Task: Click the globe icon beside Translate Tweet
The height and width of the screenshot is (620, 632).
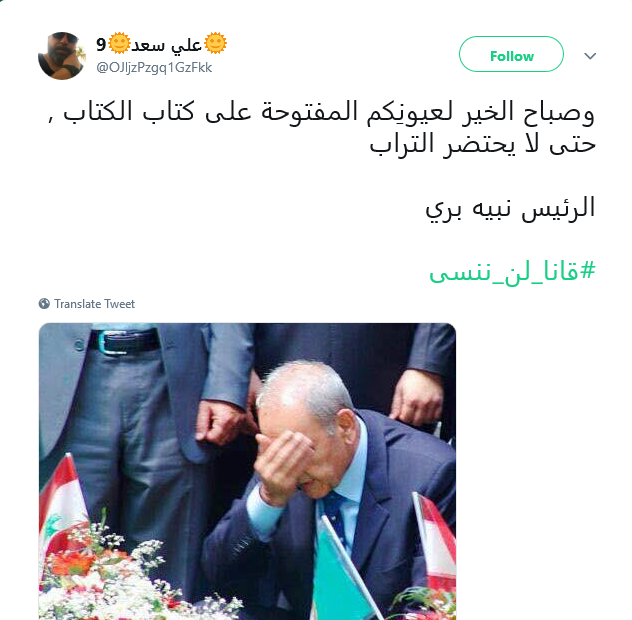Action: pos(44,304)
